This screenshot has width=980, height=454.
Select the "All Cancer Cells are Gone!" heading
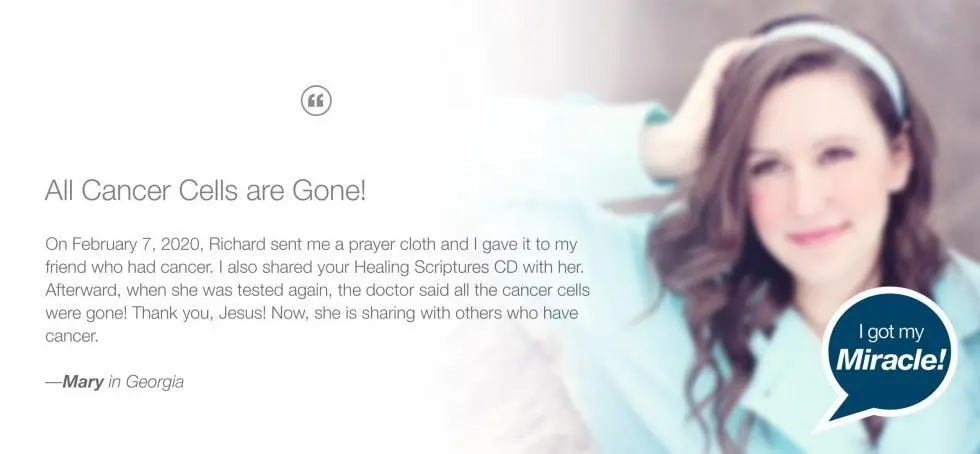point(206,191)
